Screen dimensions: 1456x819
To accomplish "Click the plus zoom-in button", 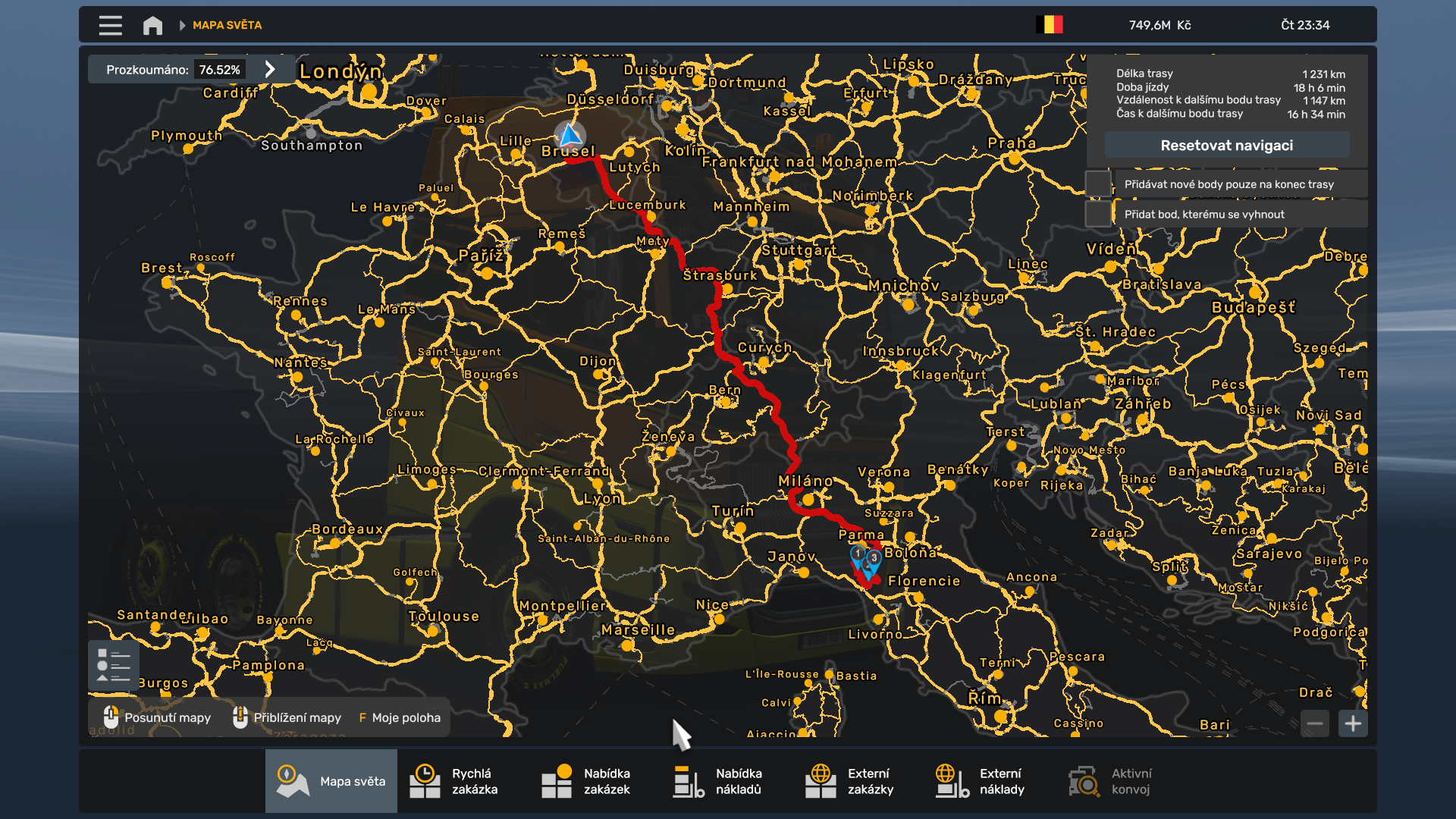I will (x=1354, y=723).
